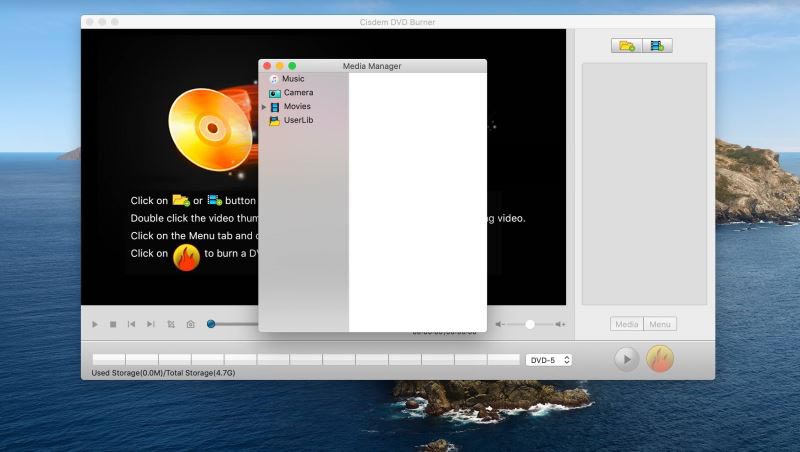Click the flame Burn button
This screenshot has width=800, height=452.
tap(660, 359)
